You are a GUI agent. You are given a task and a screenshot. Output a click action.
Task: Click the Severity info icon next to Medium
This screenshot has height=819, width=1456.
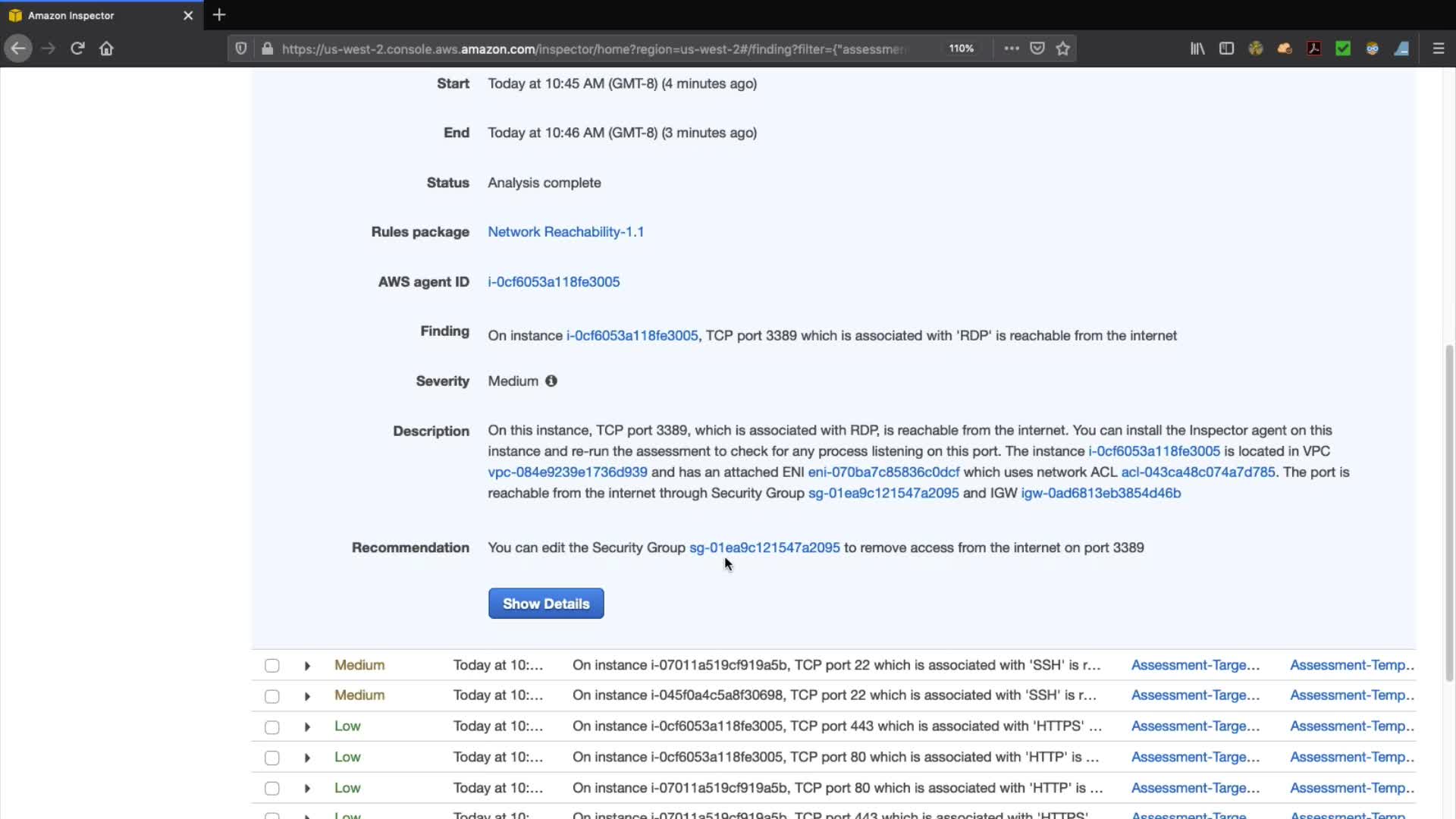(551, 381)
